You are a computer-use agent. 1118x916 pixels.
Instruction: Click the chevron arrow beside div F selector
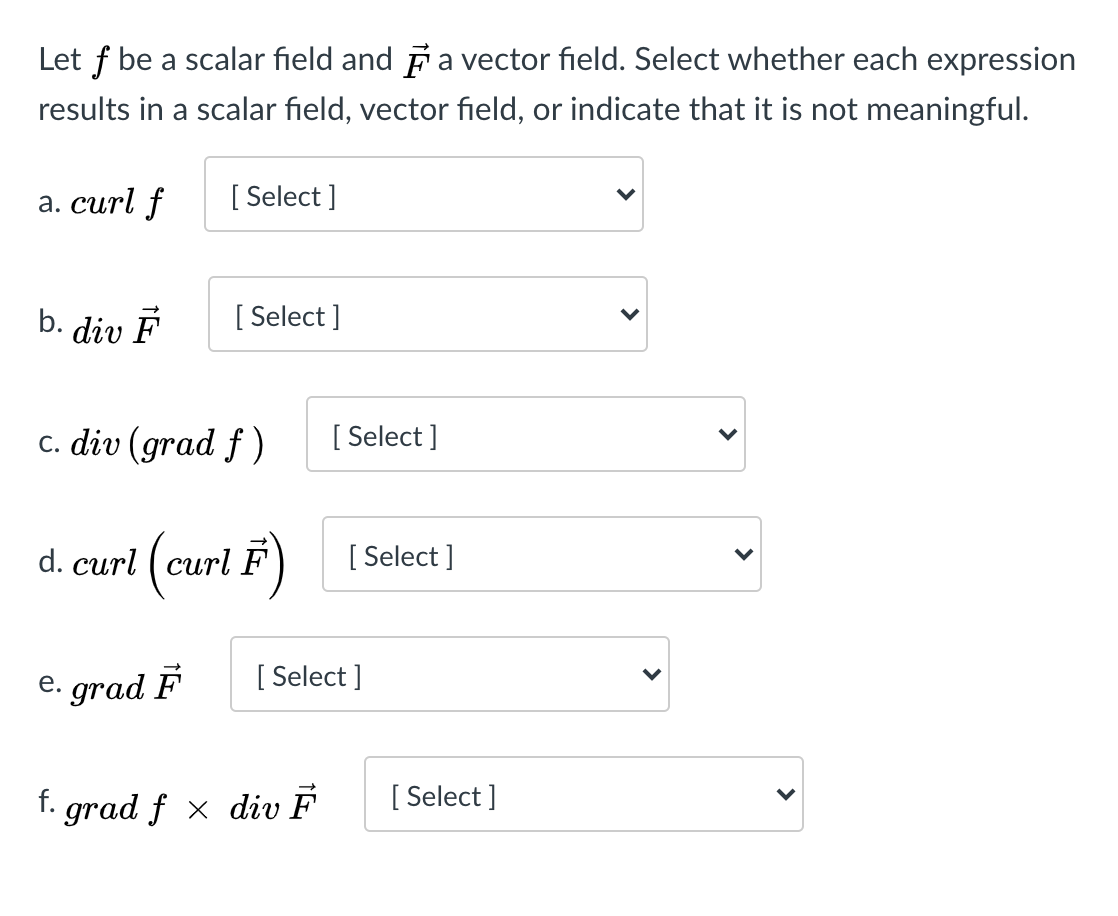point(629,313)
